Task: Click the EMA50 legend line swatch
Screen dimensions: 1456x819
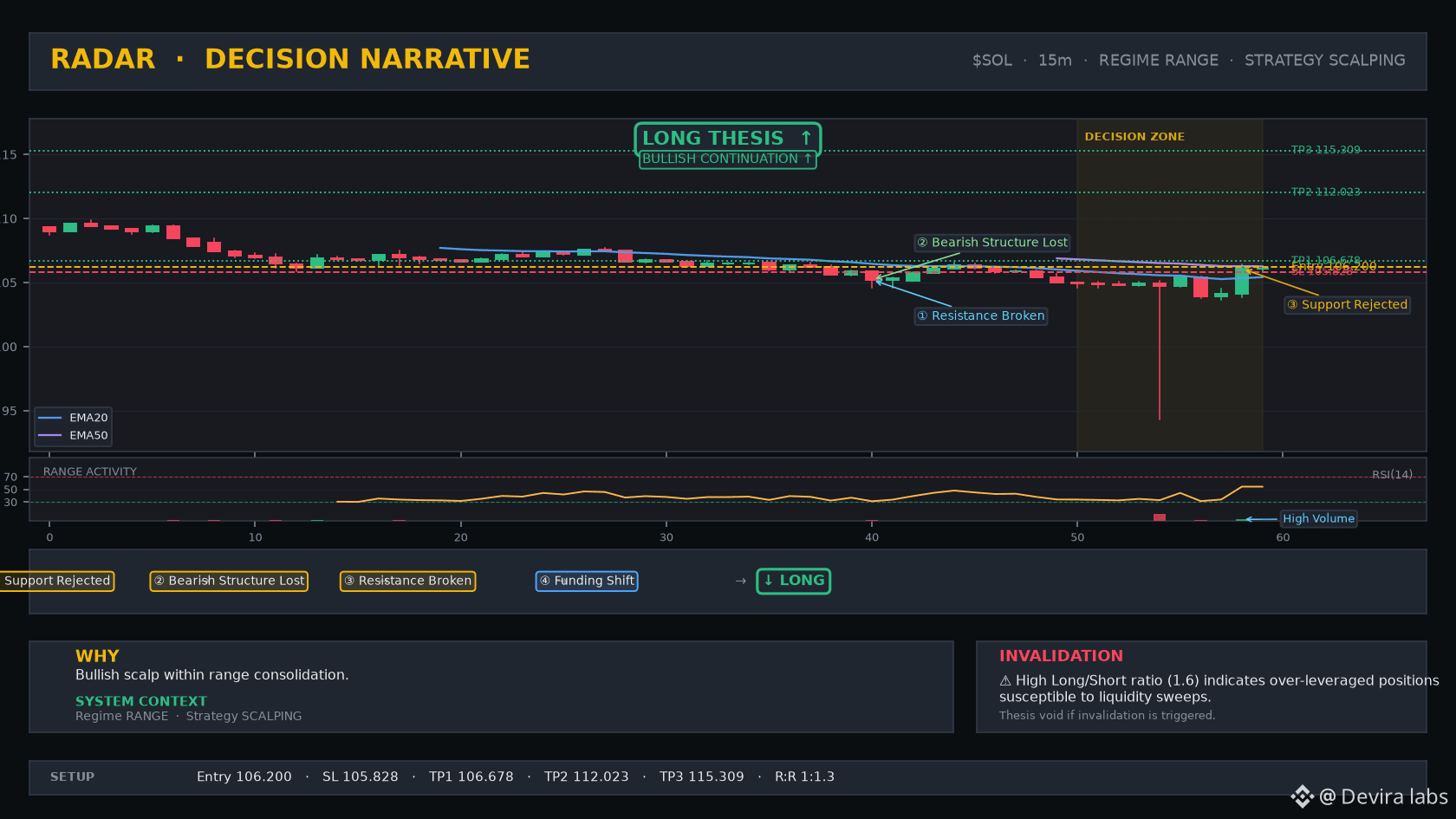Action: tap(50, 436)
